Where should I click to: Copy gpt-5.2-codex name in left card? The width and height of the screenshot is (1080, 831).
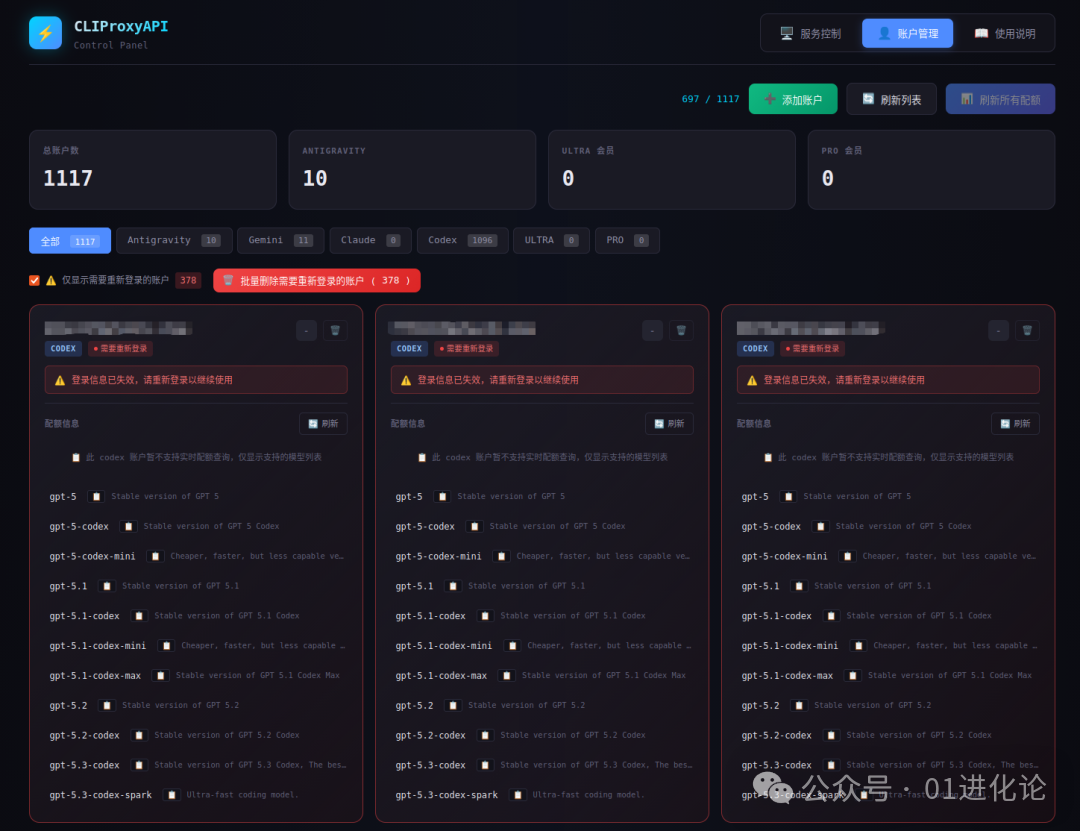point(139,736)
